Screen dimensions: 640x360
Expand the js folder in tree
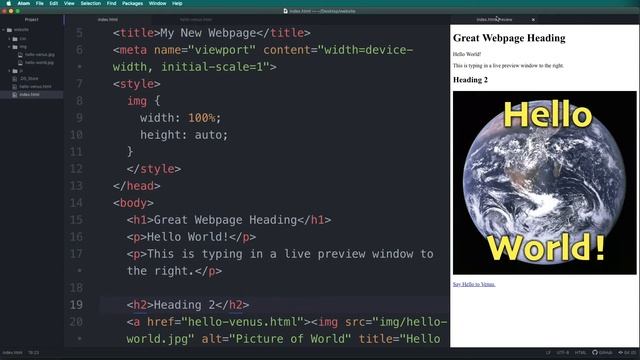pyautogui.click(x=9, y=71)
